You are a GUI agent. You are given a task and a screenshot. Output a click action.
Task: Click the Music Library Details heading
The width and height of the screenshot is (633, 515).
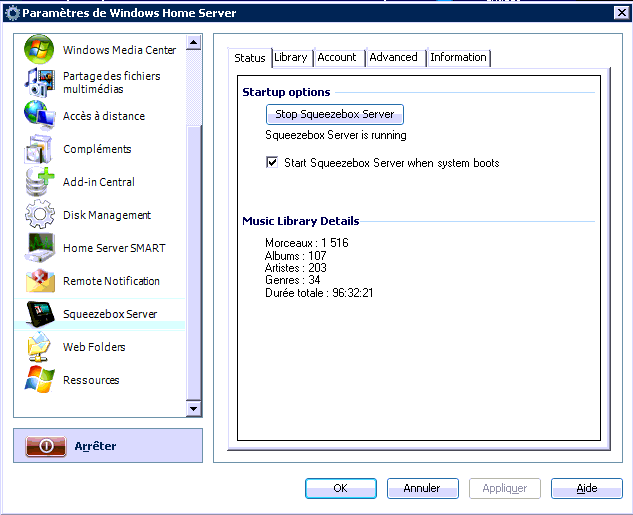pyautogui.click(x=301, y=221)
